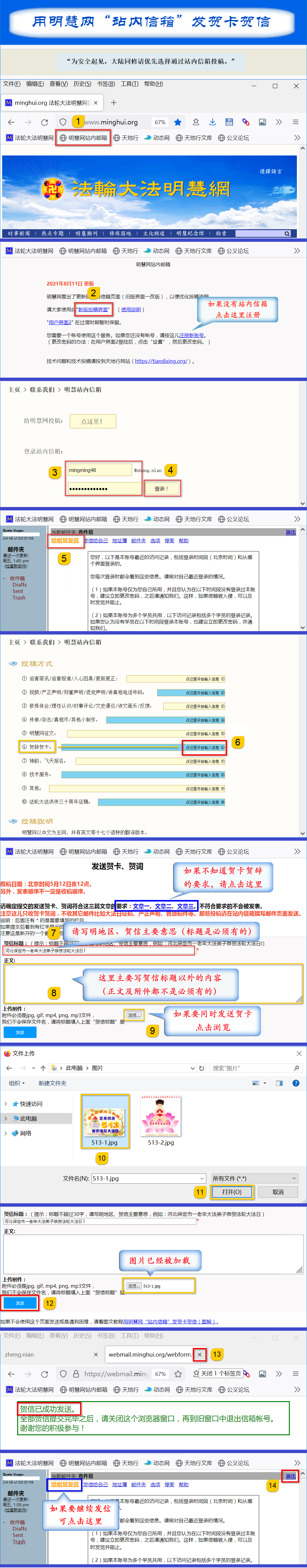This screenshot has width=307, height=1568.
Task: Click the 给明慧发信 link in the first webmail view
Action: (x=65, y=540)
